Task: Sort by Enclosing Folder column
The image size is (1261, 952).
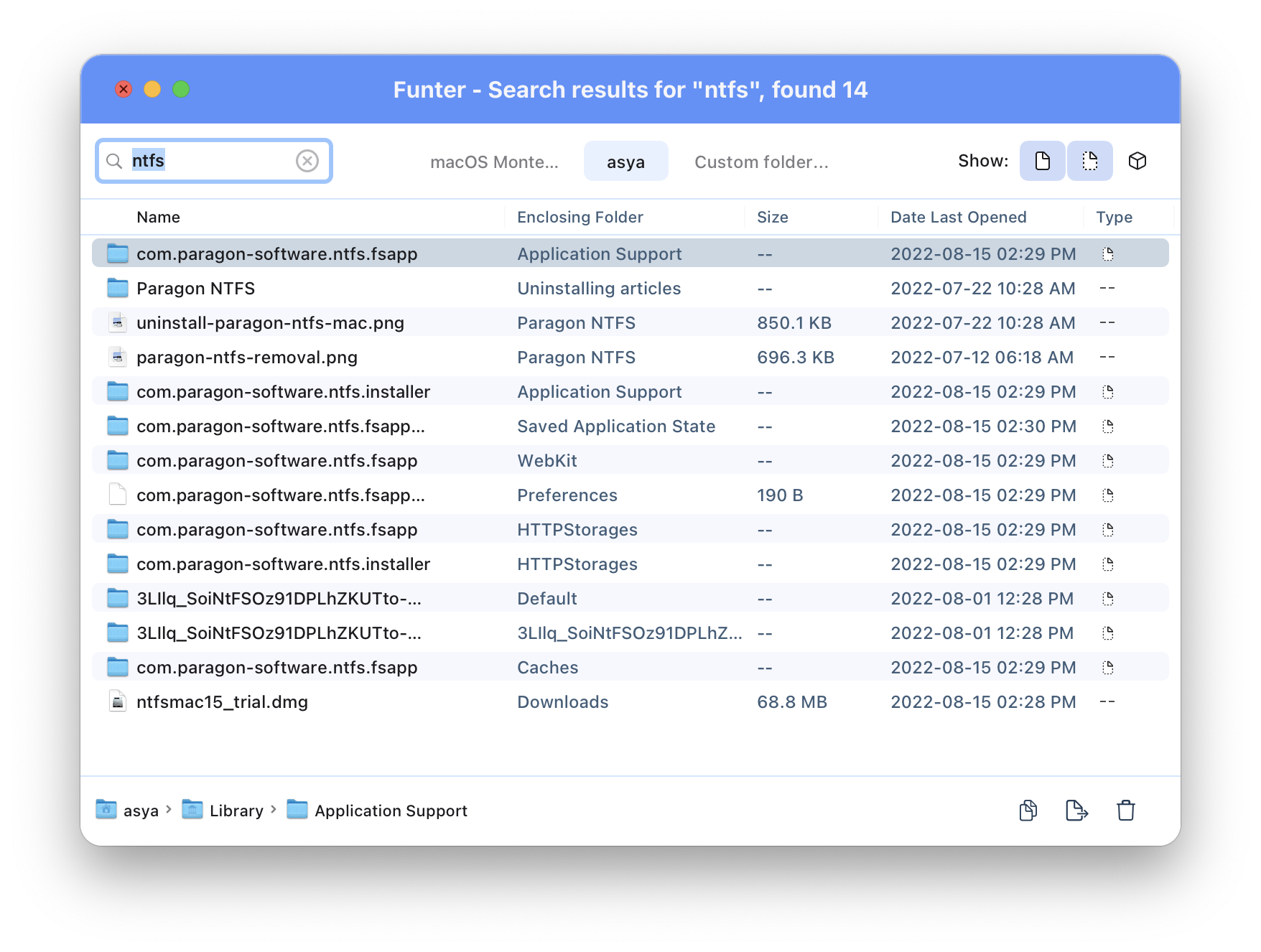Action: click(x=580, y=217)
